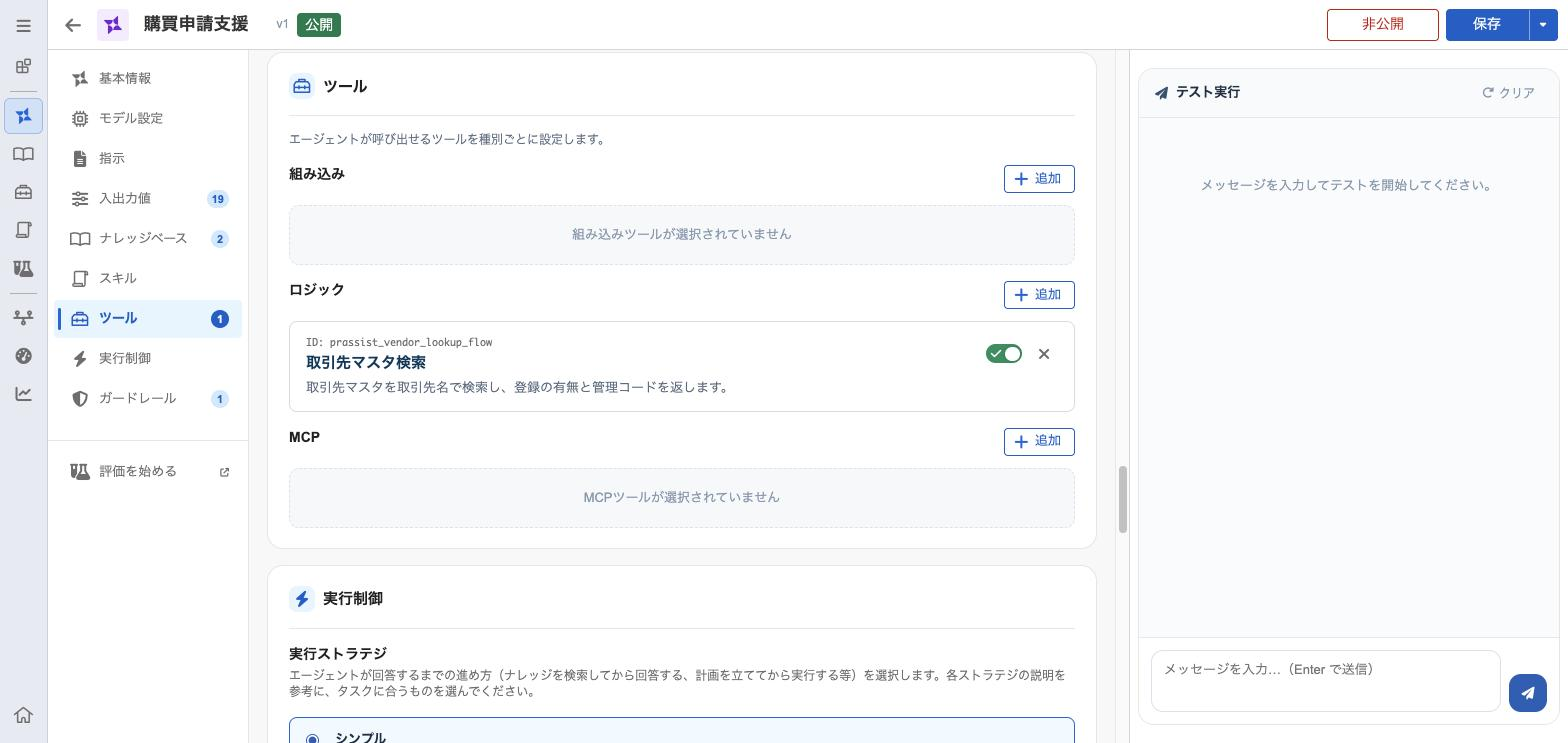Add a ロジック tool with 追加
The image size is (1568, 743).
click(x=1039, y=295)
